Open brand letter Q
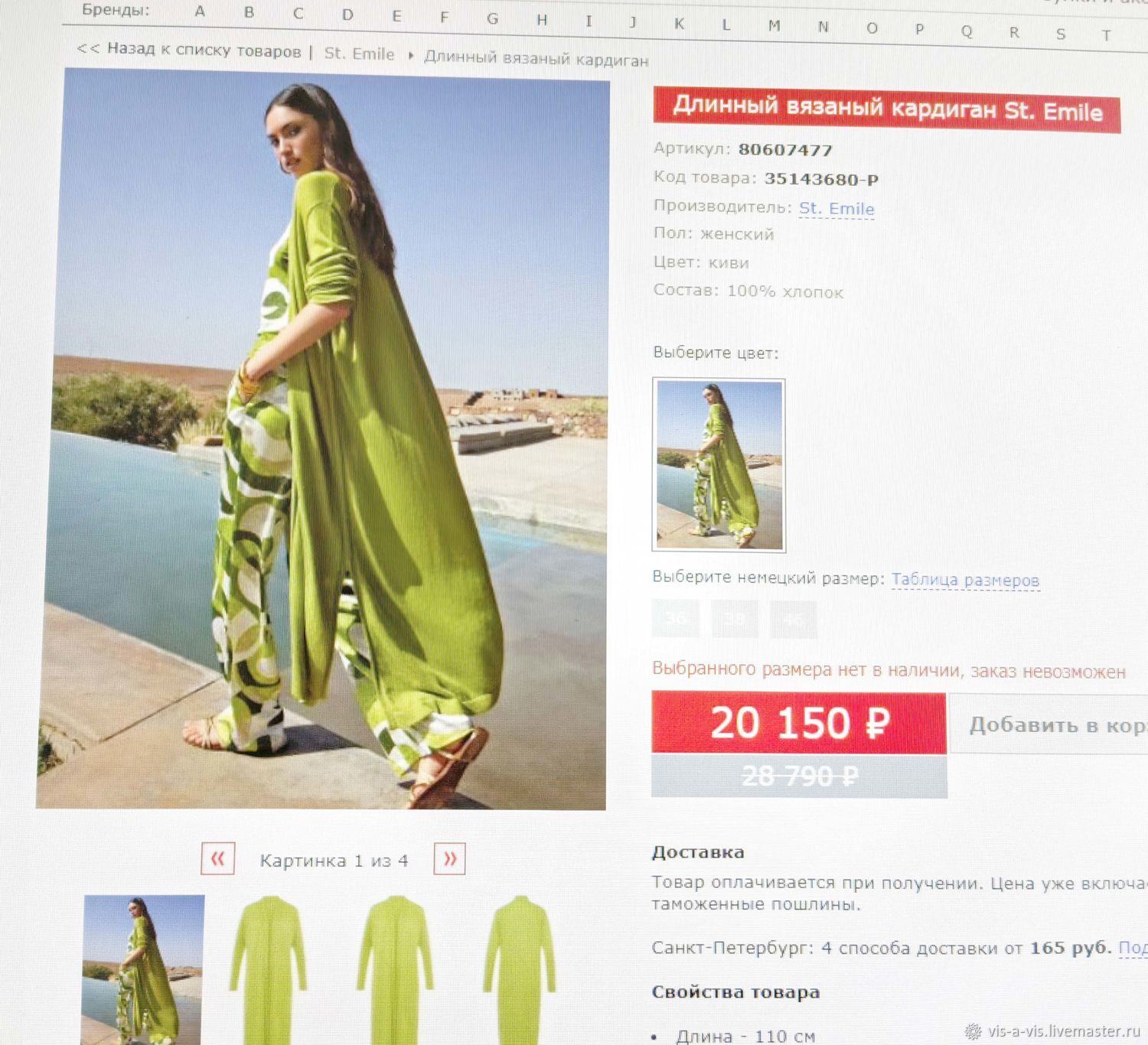Viewport: 1148px width, 1045px height. [x=967, y=31]
